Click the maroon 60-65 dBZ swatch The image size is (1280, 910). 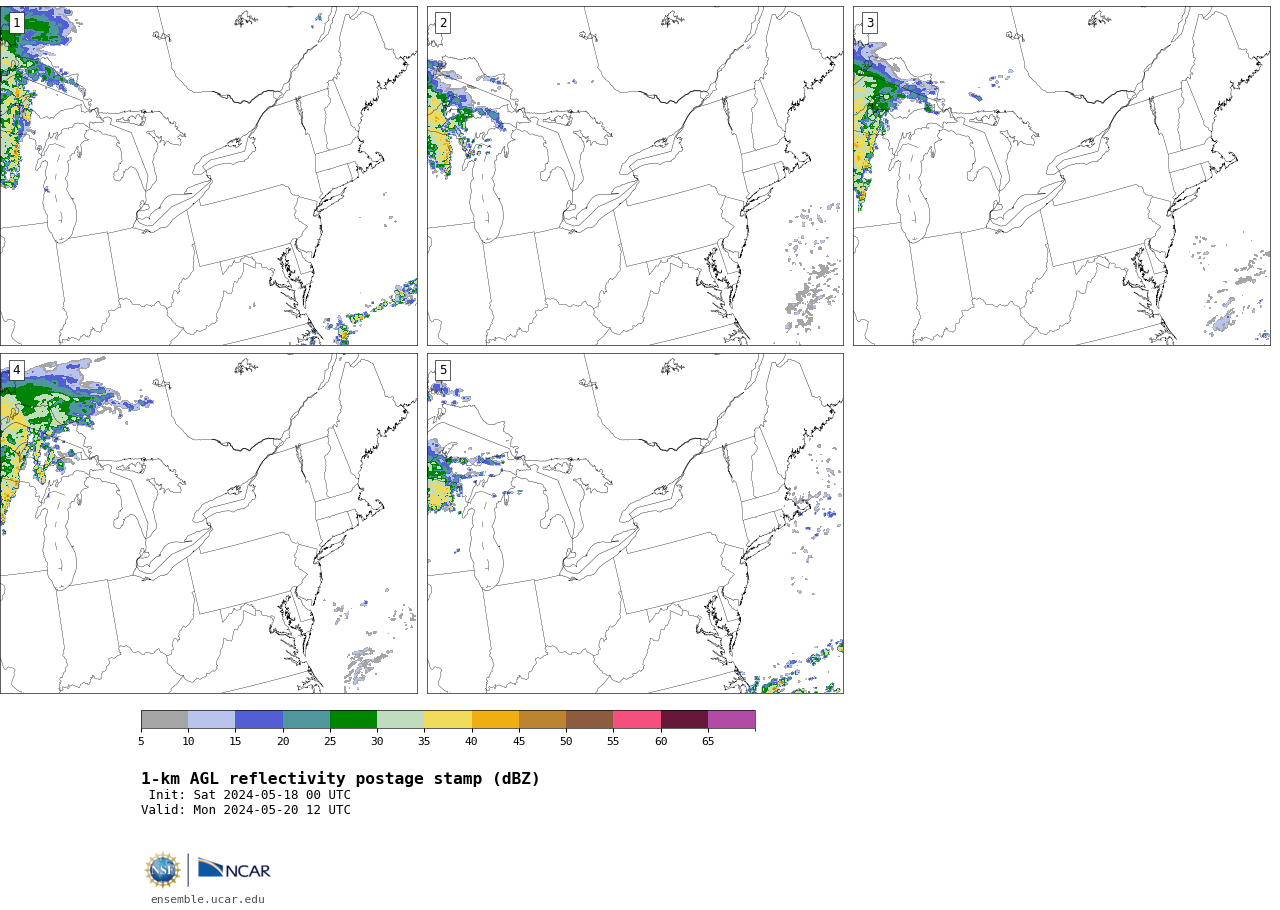pyautogui.click(x=684, y=720)
